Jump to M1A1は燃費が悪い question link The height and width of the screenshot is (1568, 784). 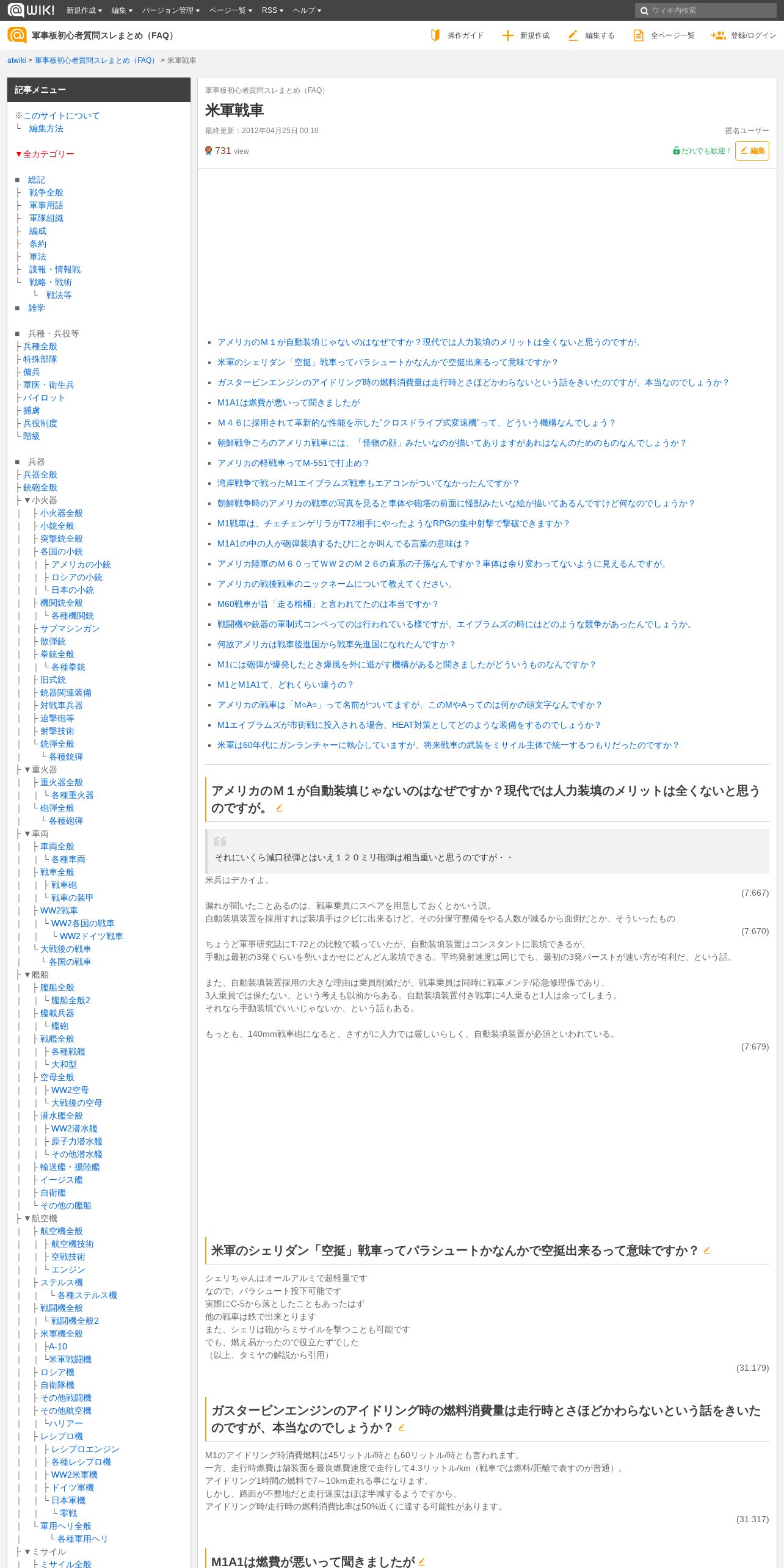288,402
